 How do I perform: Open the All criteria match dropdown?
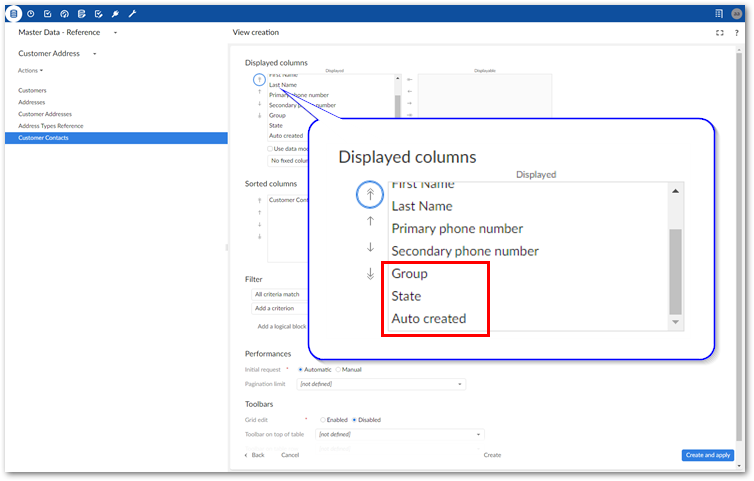280,294
